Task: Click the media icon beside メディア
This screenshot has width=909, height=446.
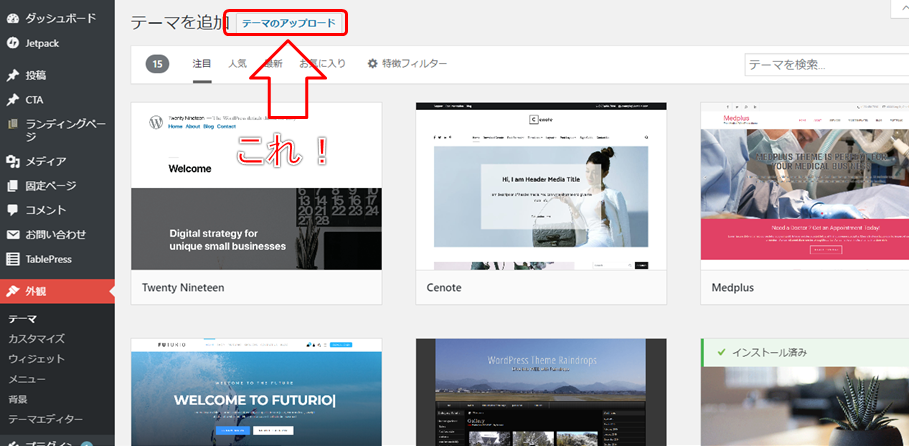Action: pyautogui.click(x=12, y=161)
